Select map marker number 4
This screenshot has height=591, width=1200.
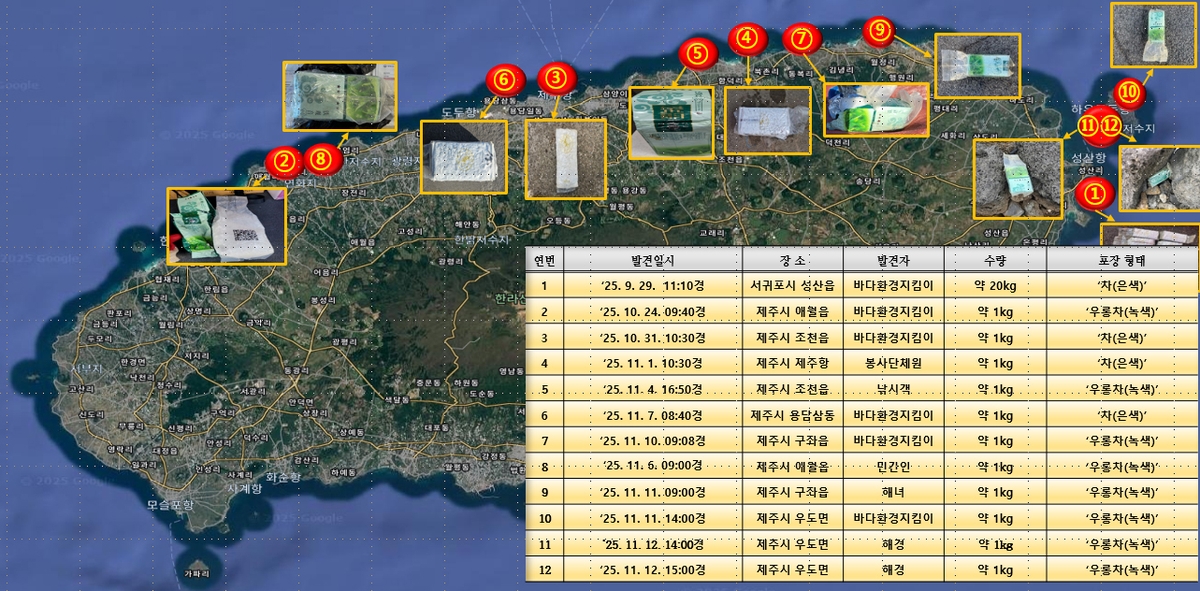pyautogui.click(x=747, y=40)
